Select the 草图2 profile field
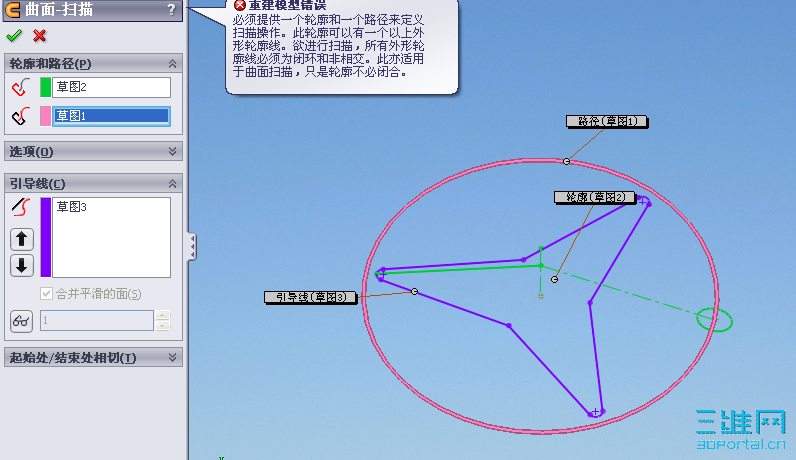796x460 pixels. 112,87
